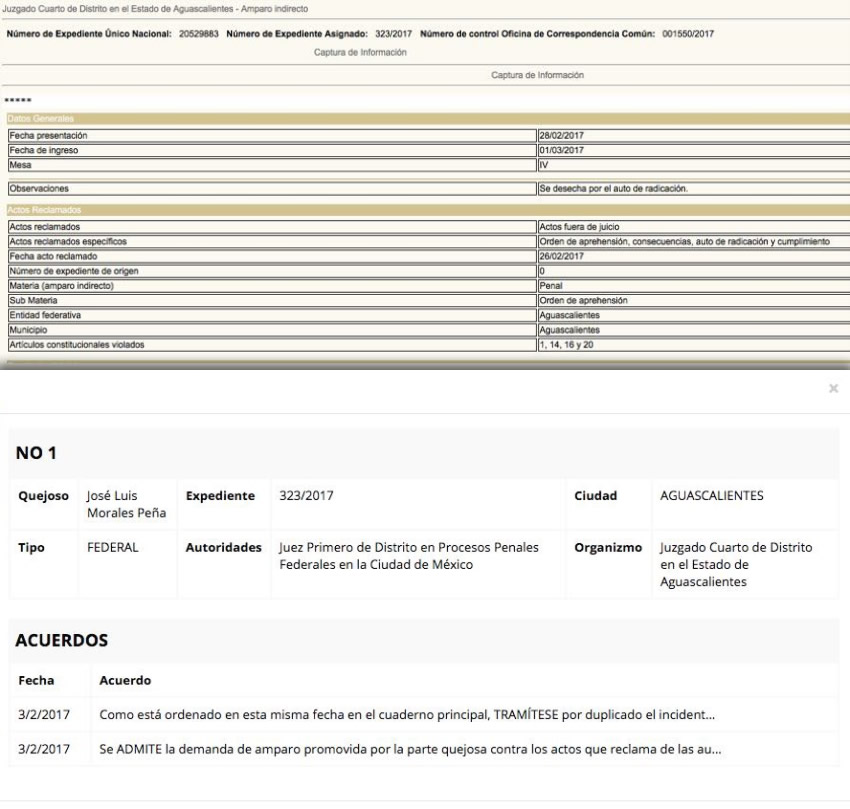
Task: Click the quejoso name José Luis Morales Peña
Action: click(126, 504)
